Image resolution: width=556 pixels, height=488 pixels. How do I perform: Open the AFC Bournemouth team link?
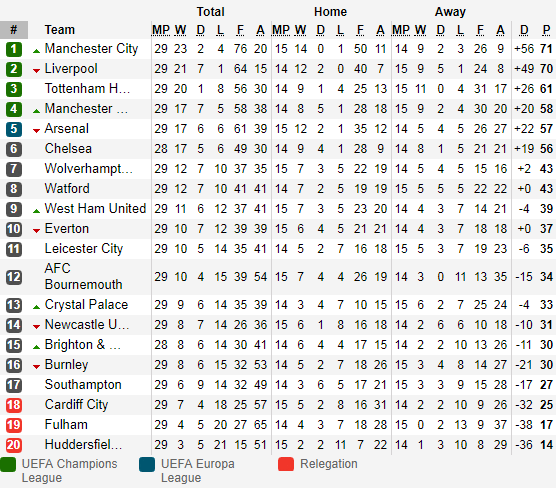coord(83,277)
